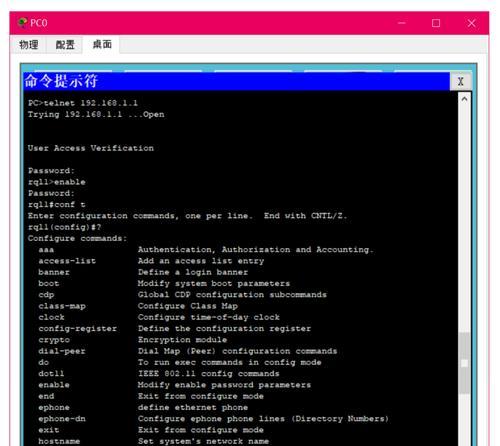Image resolution: width=500 pixels, height=446 pixels.
Task: Click 'Configure time-of-day clock' description
Action: click(x=209, y=317)
